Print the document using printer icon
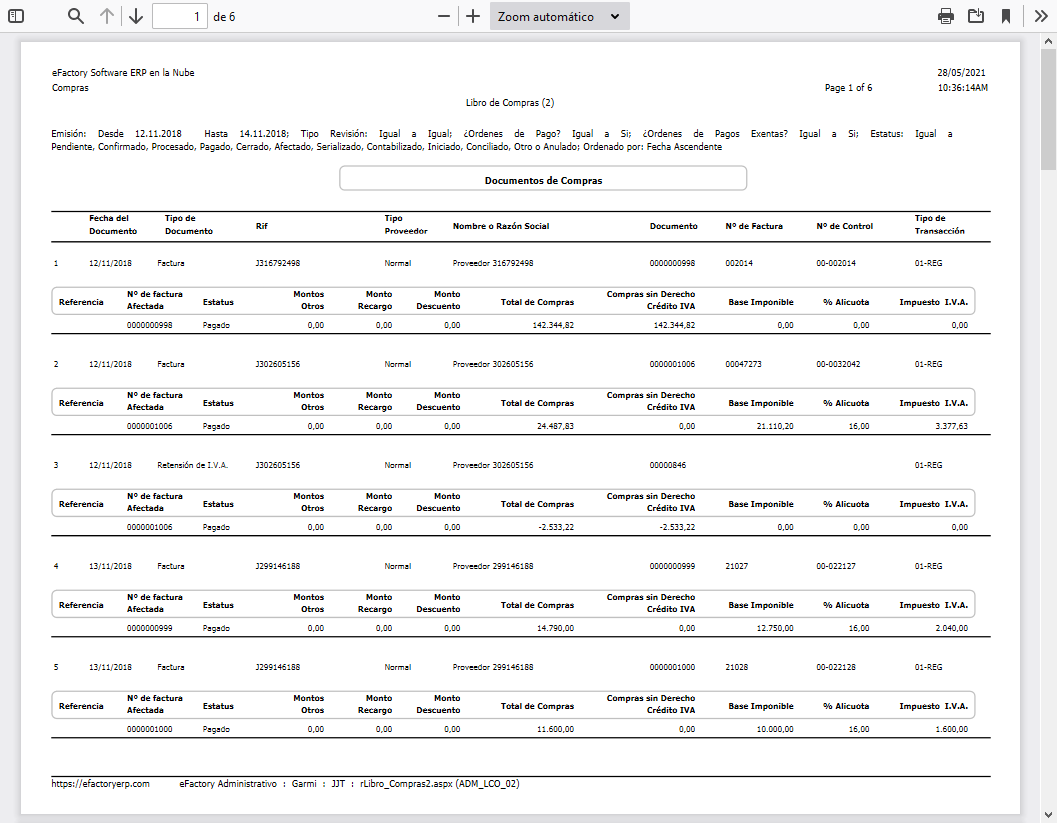The image size is (1057, 823). click(x=945, y=16)
